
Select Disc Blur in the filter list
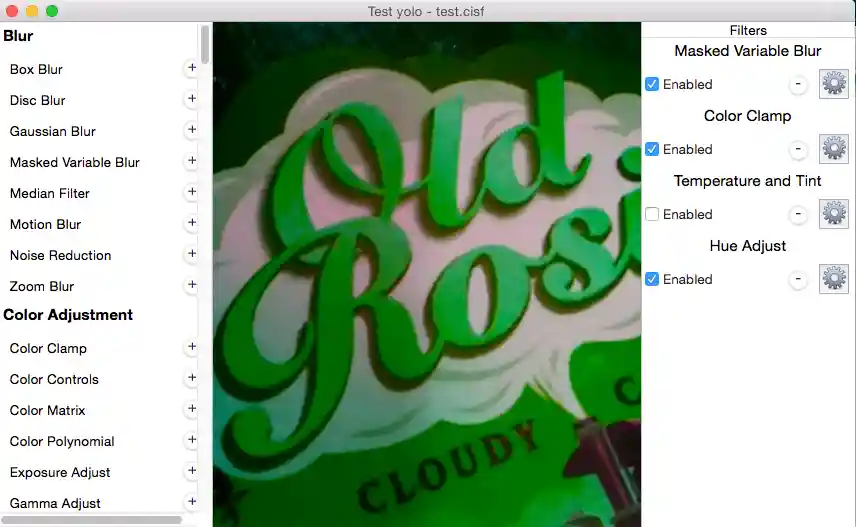(38, 100)
